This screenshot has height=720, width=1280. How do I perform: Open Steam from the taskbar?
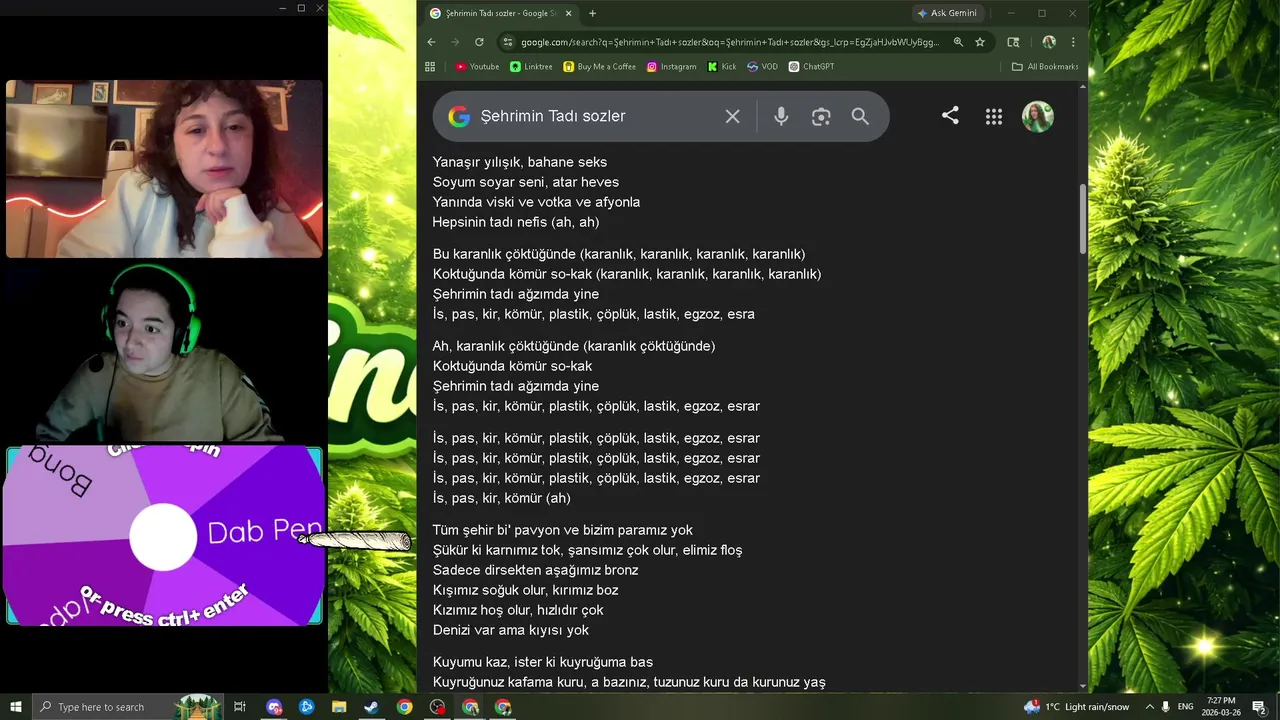point(371,707)
